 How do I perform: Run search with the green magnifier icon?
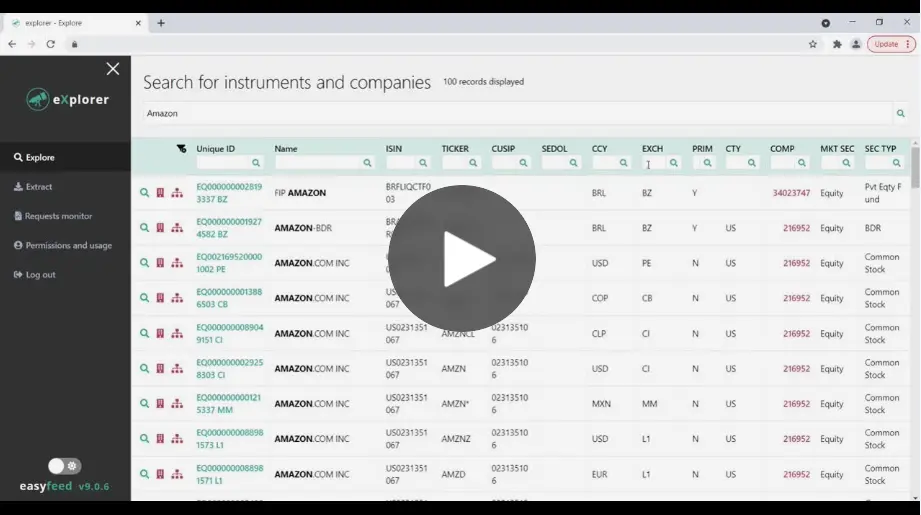(x=900, y=113)
